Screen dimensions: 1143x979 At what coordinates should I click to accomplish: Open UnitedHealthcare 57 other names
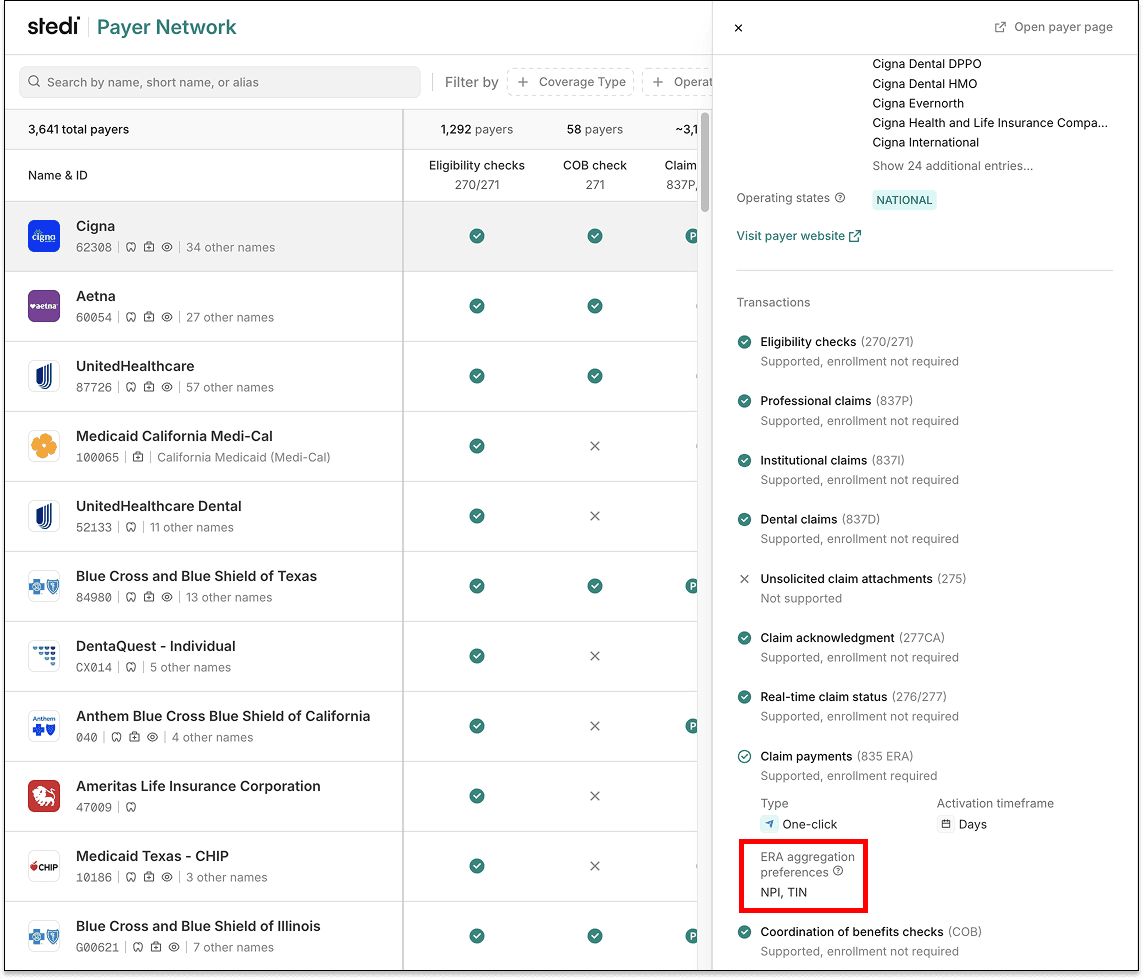(230, 387)
